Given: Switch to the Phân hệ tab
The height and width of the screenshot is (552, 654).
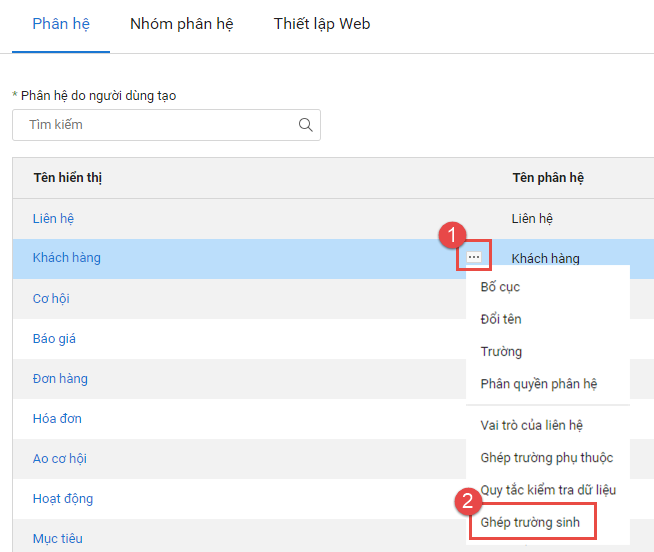Looking at the screenshot, I should 61,24.
